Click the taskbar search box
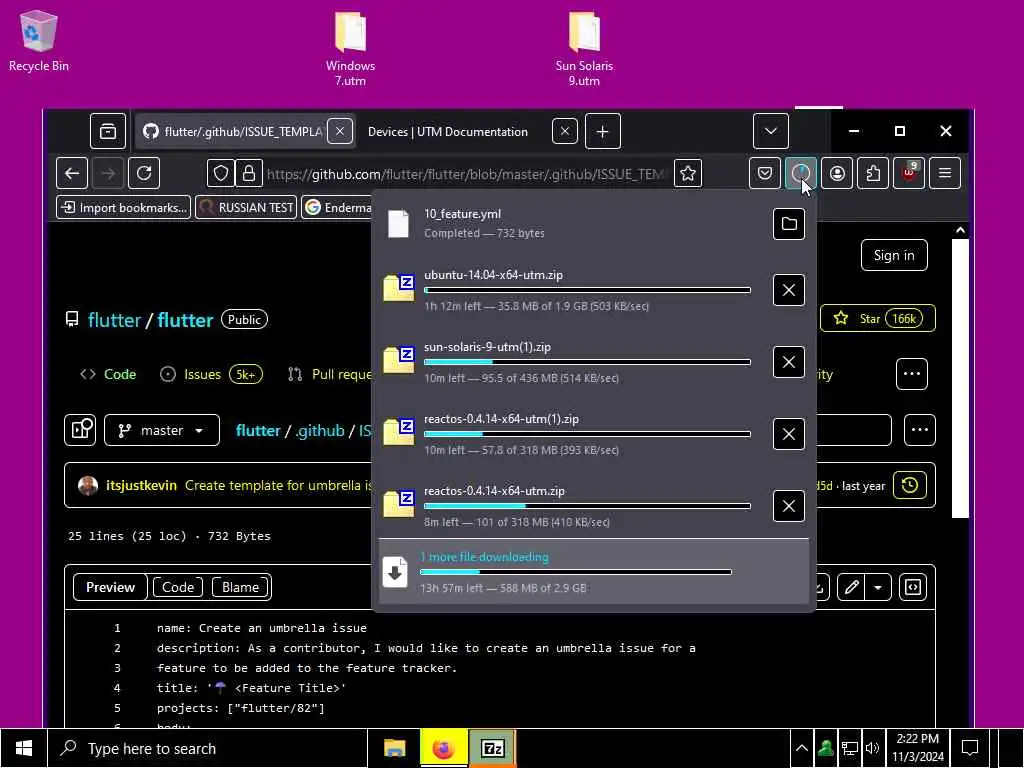The width and height of the screenshot is (1024, 768). [208, 748]
